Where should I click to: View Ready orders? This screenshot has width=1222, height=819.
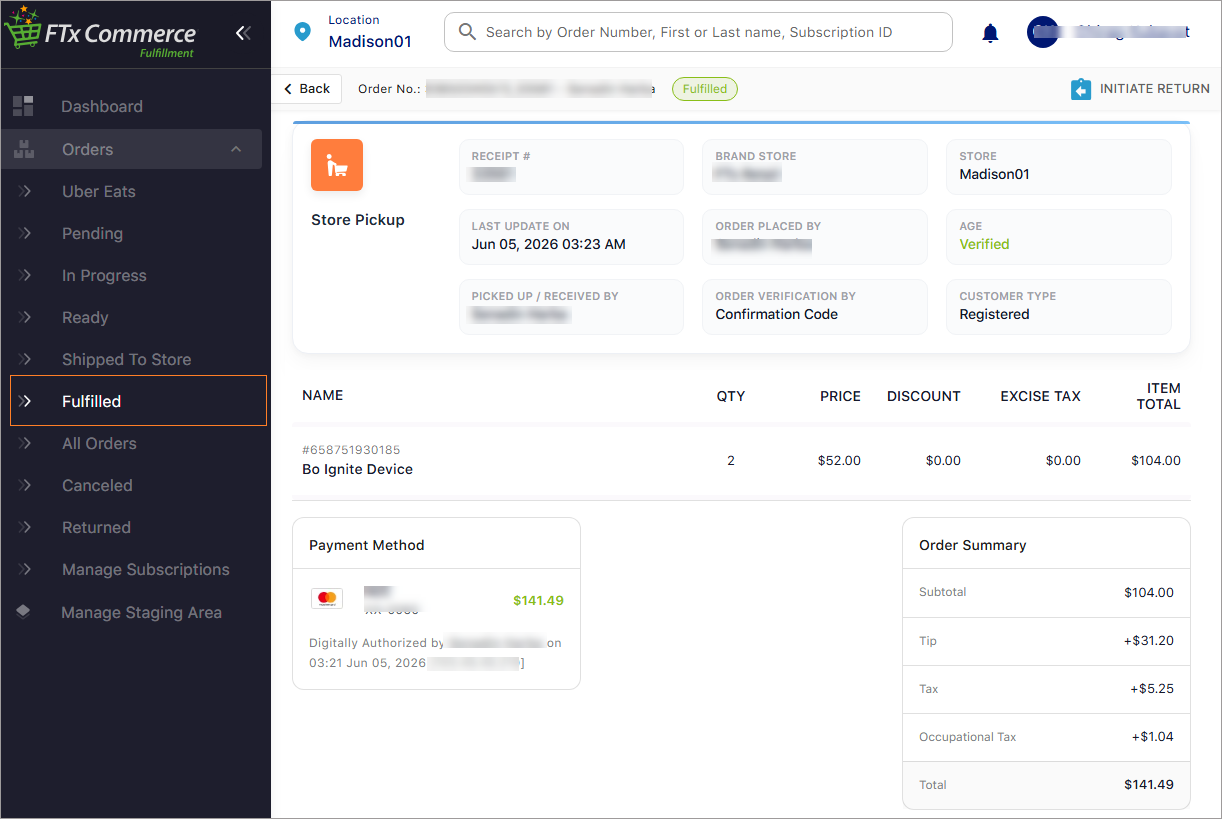pos(85,317)
